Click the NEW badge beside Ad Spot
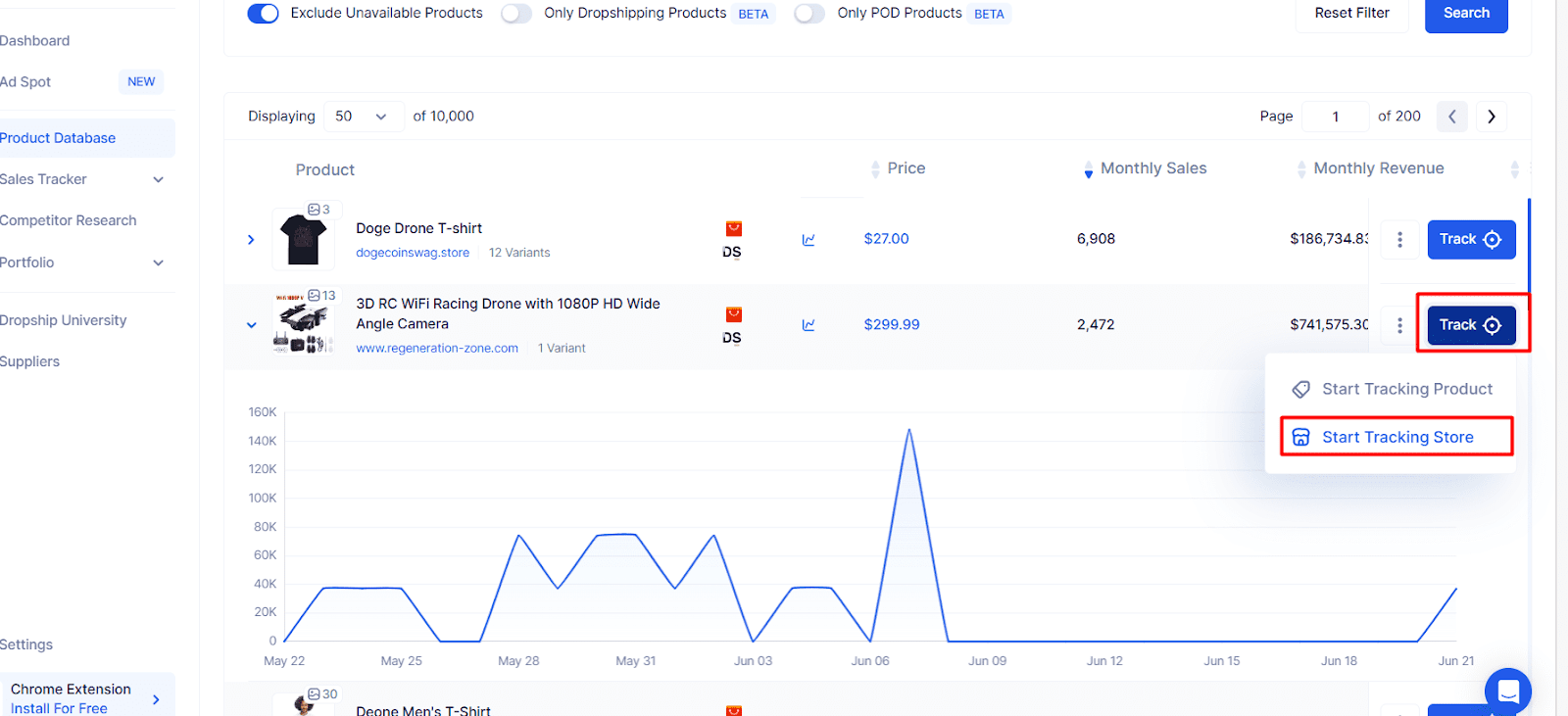The width and height of the screenshot is (1568, 716). coord(141,82)
